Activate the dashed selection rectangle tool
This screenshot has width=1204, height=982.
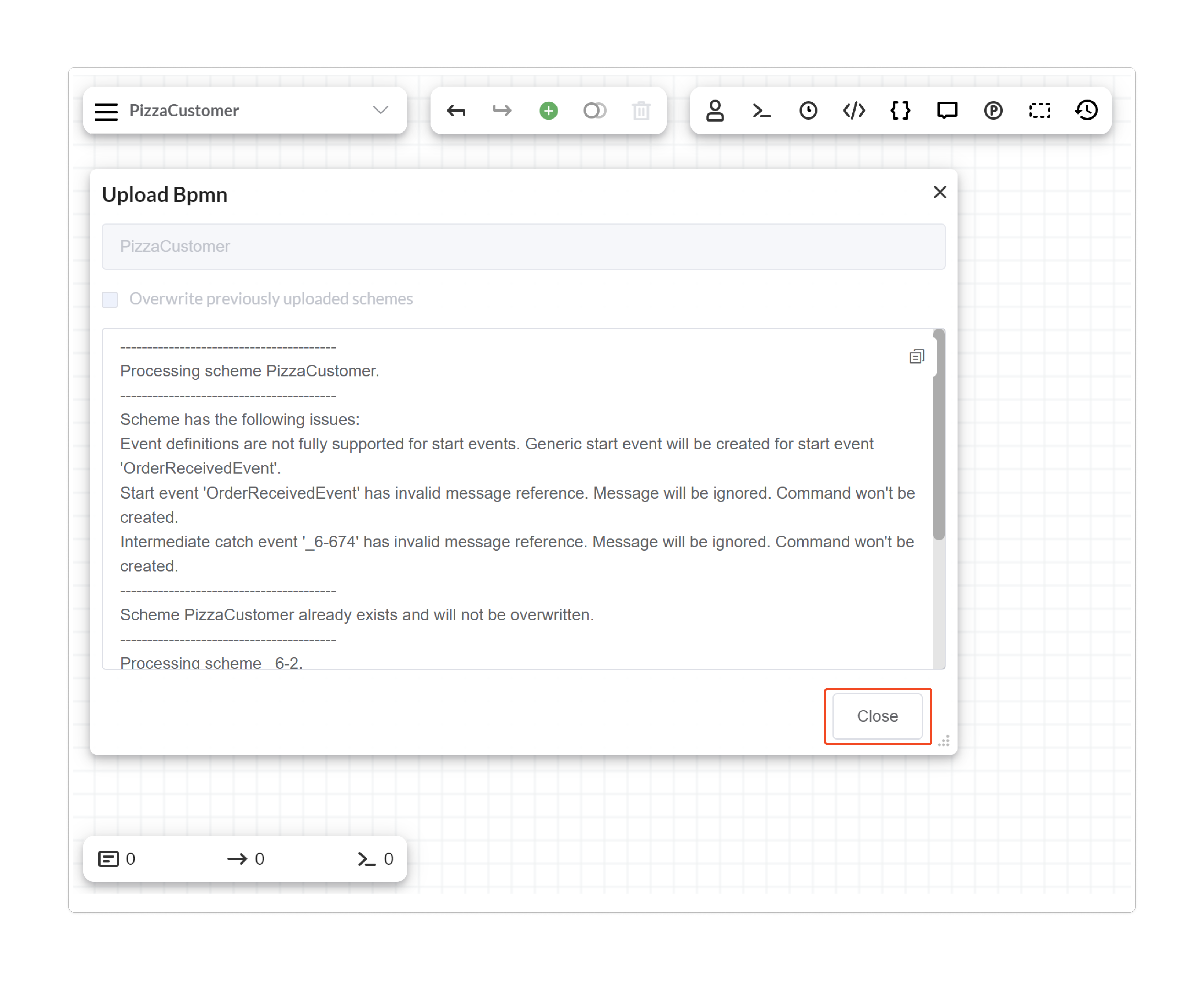(1039, 110)
